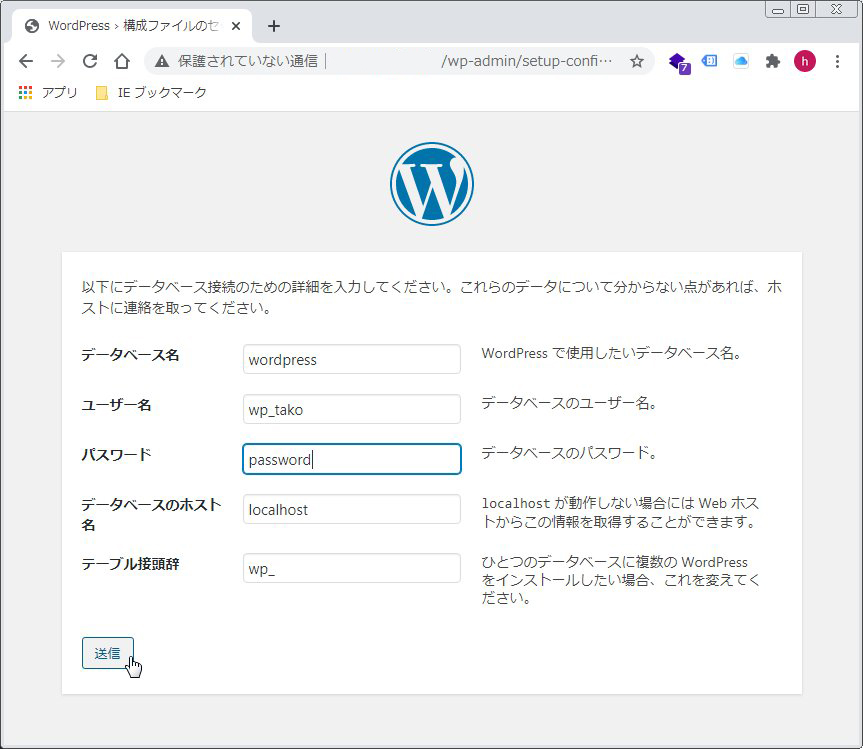The height and width of the screenshot is (749, 863).
Task: Open the cloud extension icon
Action: [741, 61]
